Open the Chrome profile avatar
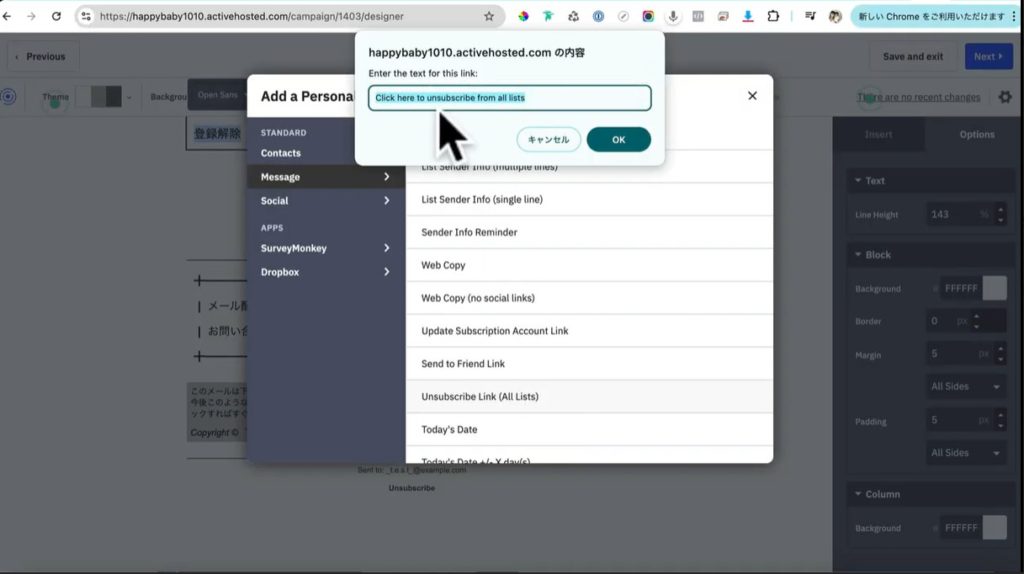 pyautogui.click(x=835, y=16)
